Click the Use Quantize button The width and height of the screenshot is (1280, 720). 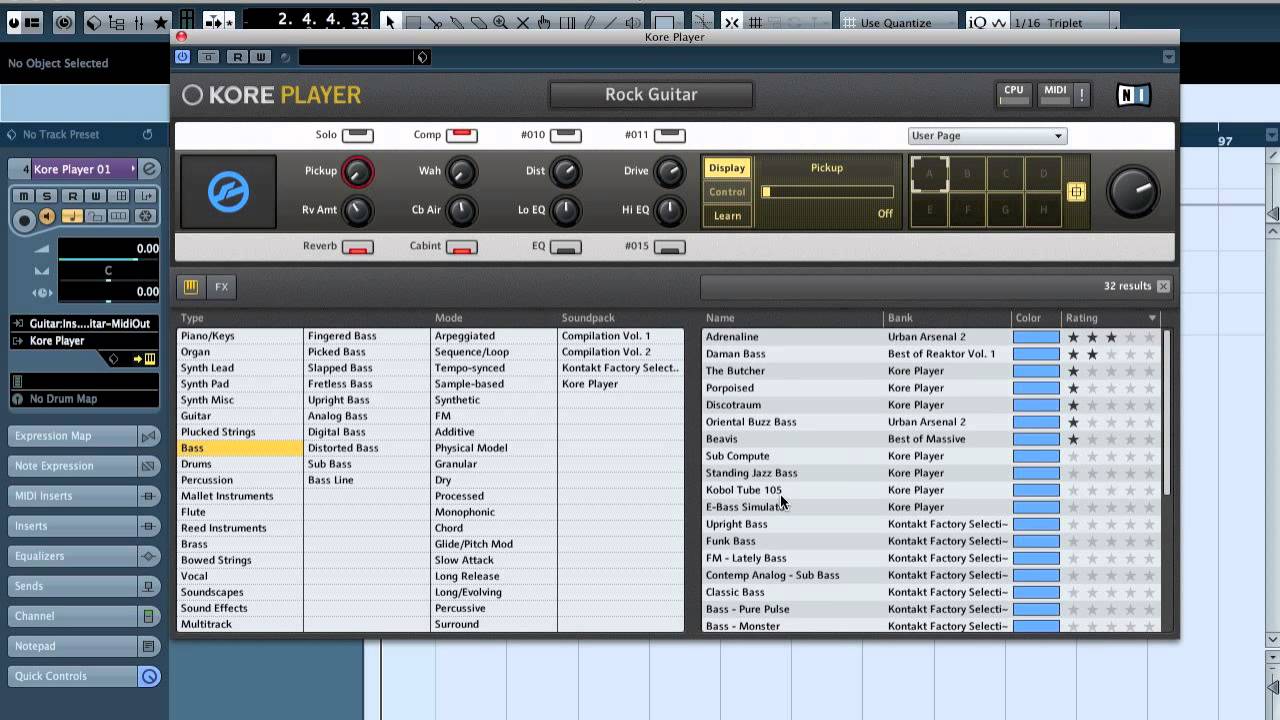tap(896, 22)
